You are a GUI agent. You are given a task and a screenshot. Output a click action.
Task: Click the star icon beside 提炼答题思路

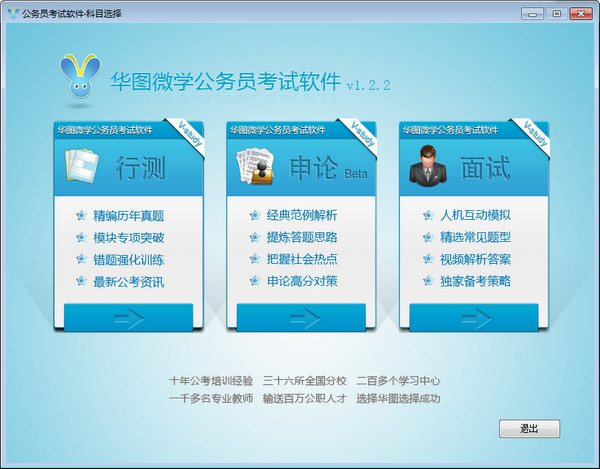pyautogui.click(x=255, y=237)
